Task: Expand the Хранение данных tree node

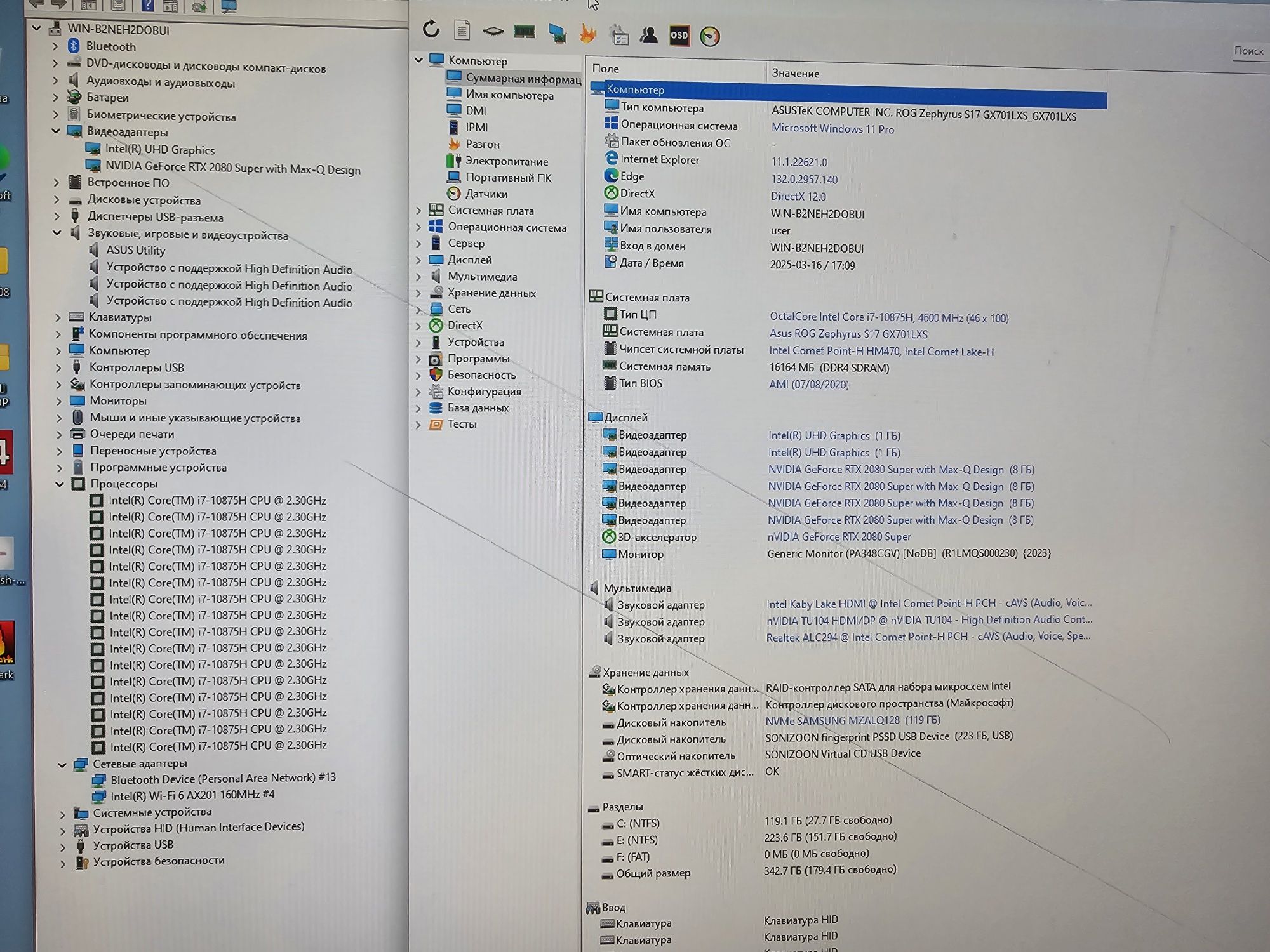Action: 418,293
